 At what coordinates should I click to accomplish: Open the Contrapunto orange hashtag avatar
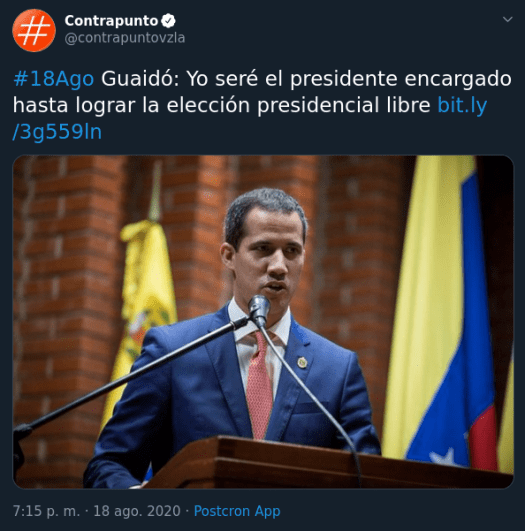(x=34, y=30)
